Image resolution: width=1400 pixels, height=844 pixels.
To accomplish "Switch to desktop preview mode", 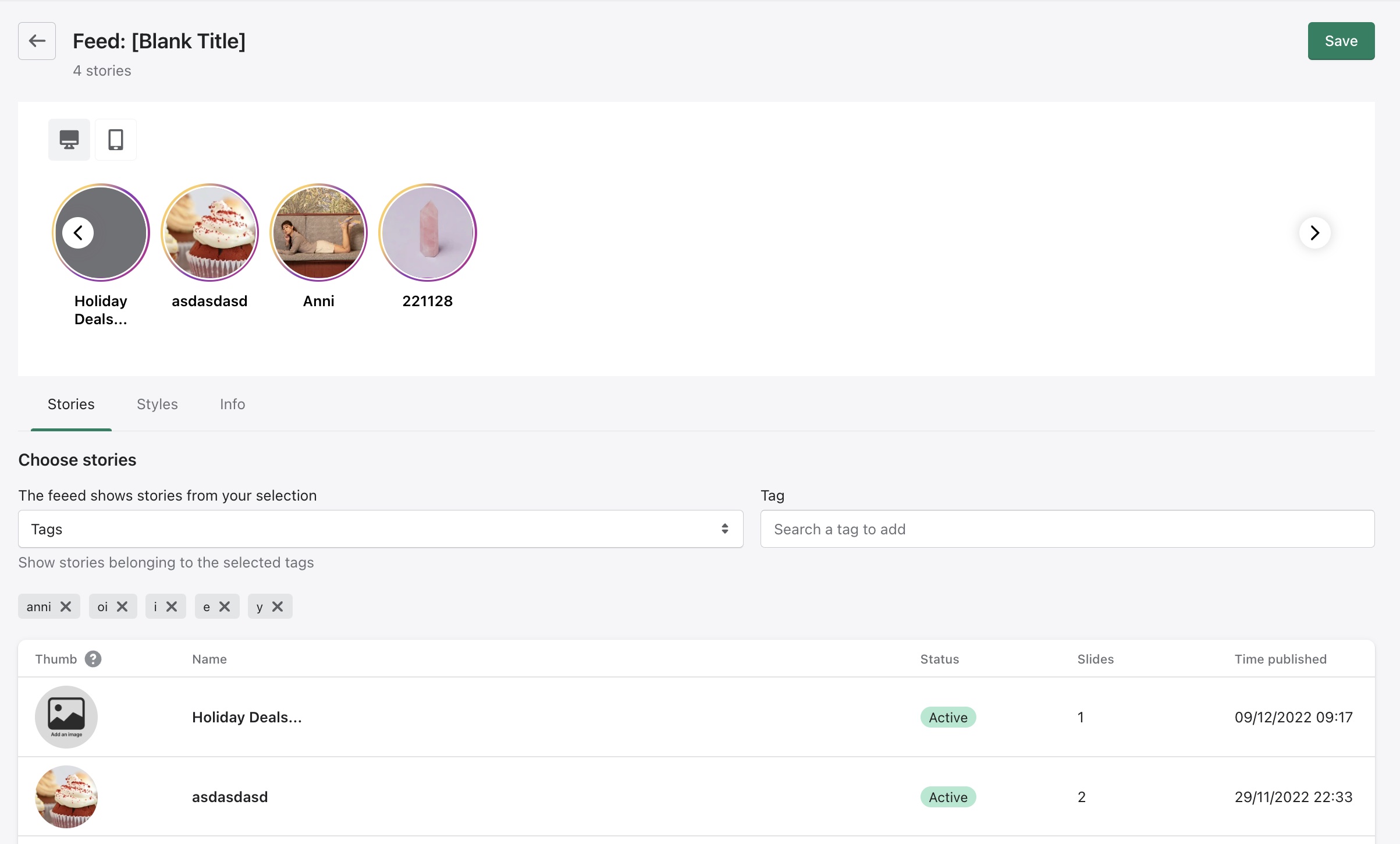I will (x=69, y=140).
